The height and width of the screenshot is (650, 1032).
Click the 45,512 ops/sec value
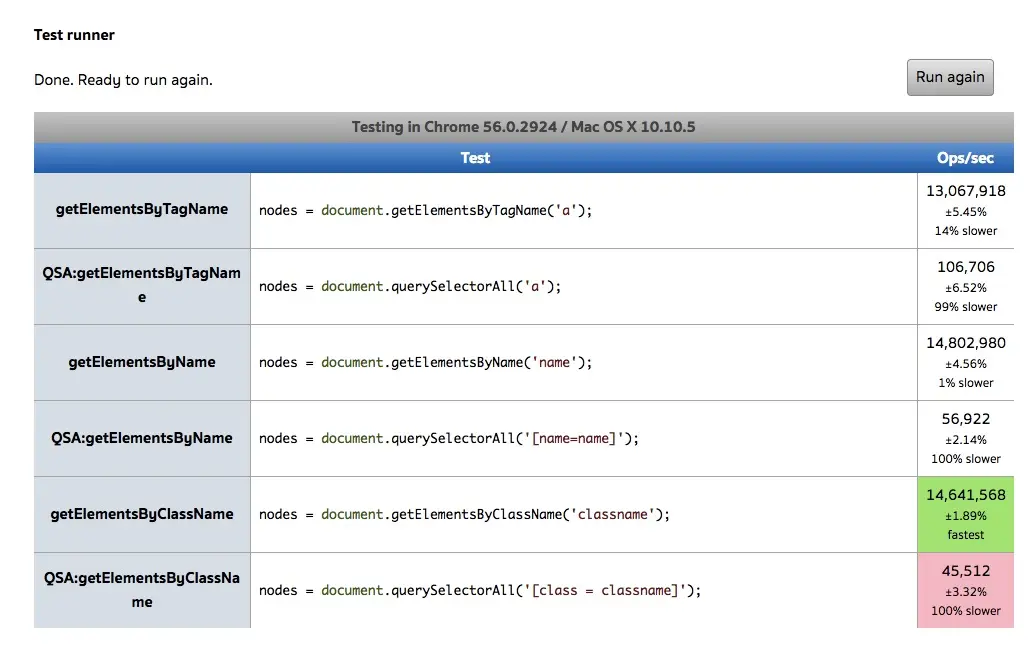966,571
